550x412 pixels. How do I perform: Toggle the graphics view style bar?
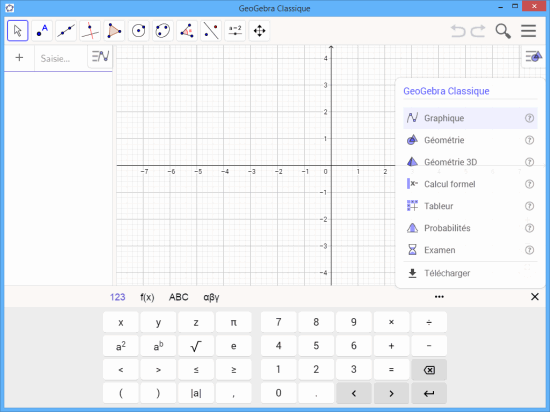click(534, 56)
